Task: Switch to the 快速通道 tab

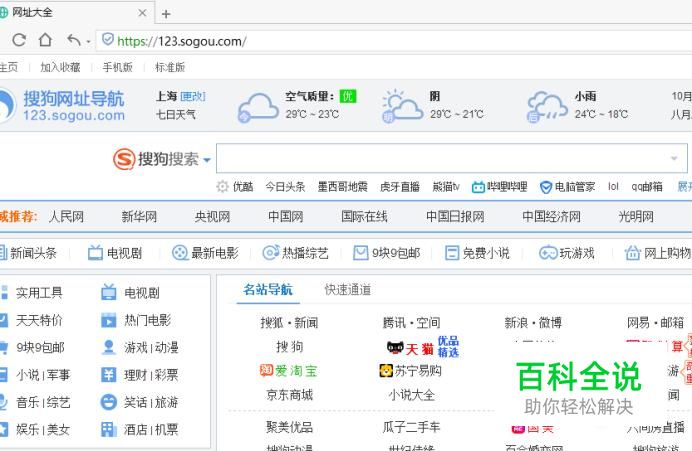Action: 348,290
